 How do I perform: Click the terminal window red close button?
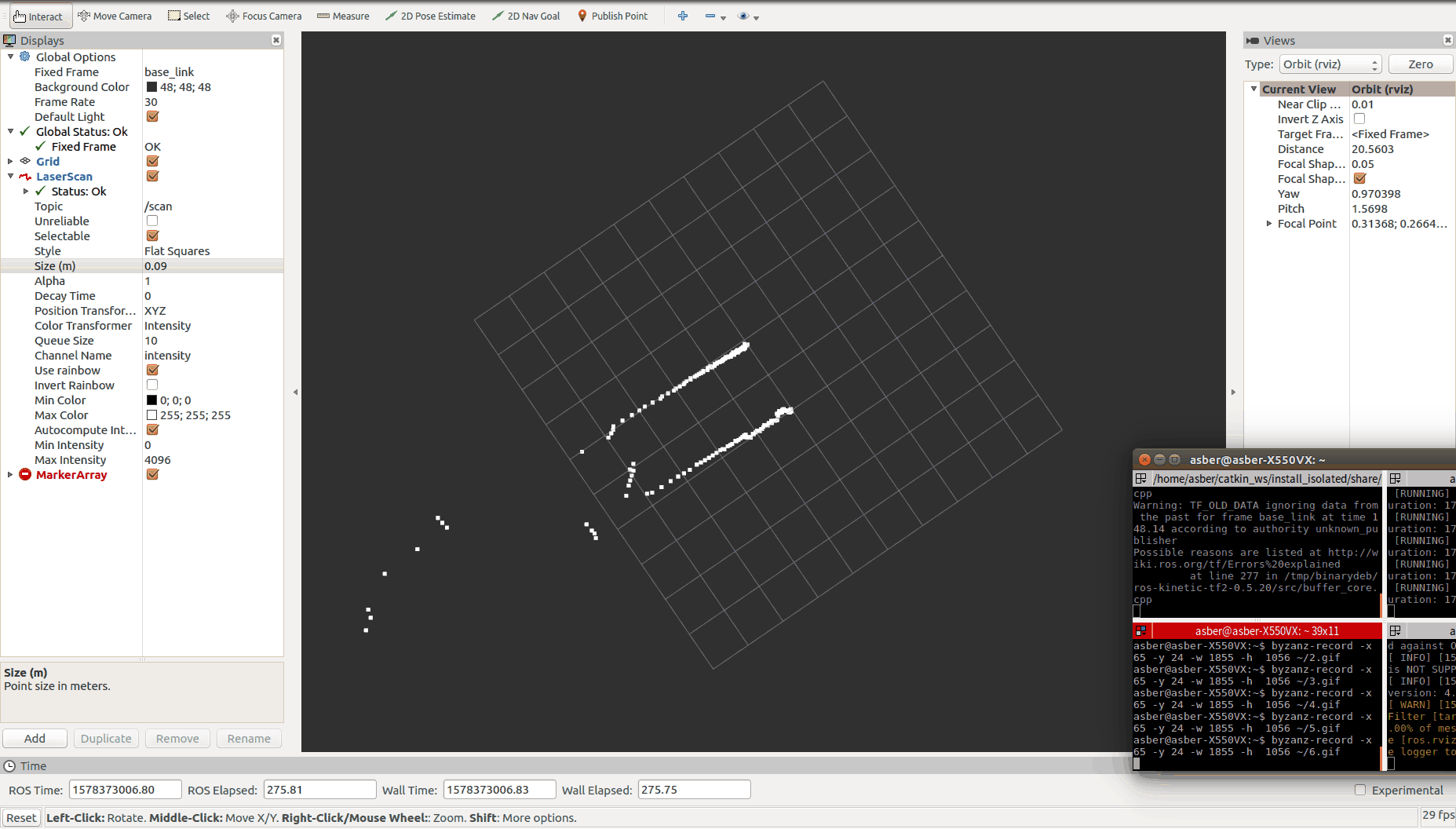click(1144, 459)
